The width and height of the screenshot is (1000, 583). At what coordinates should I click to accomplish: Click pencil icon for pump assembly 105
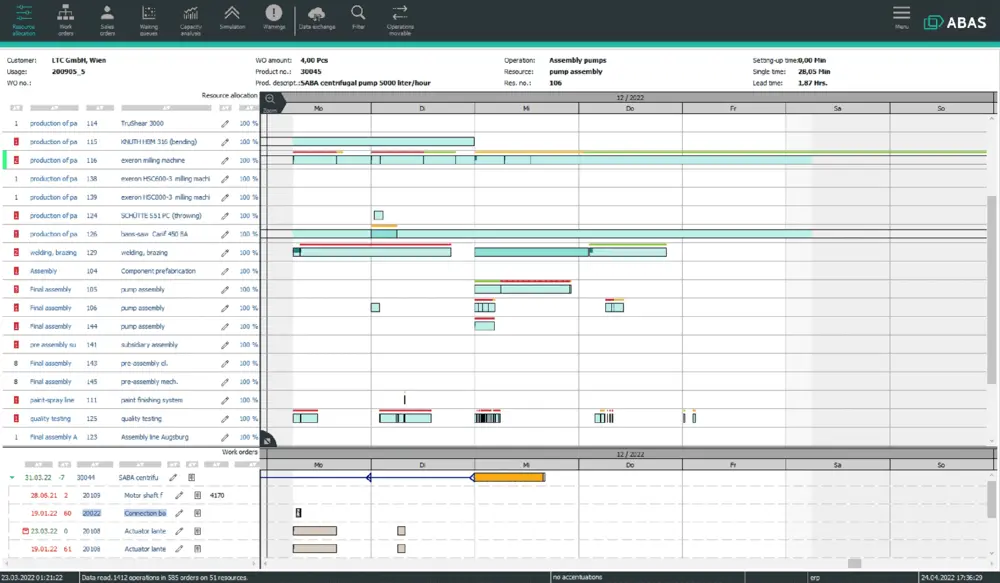[x=225, y=290]
